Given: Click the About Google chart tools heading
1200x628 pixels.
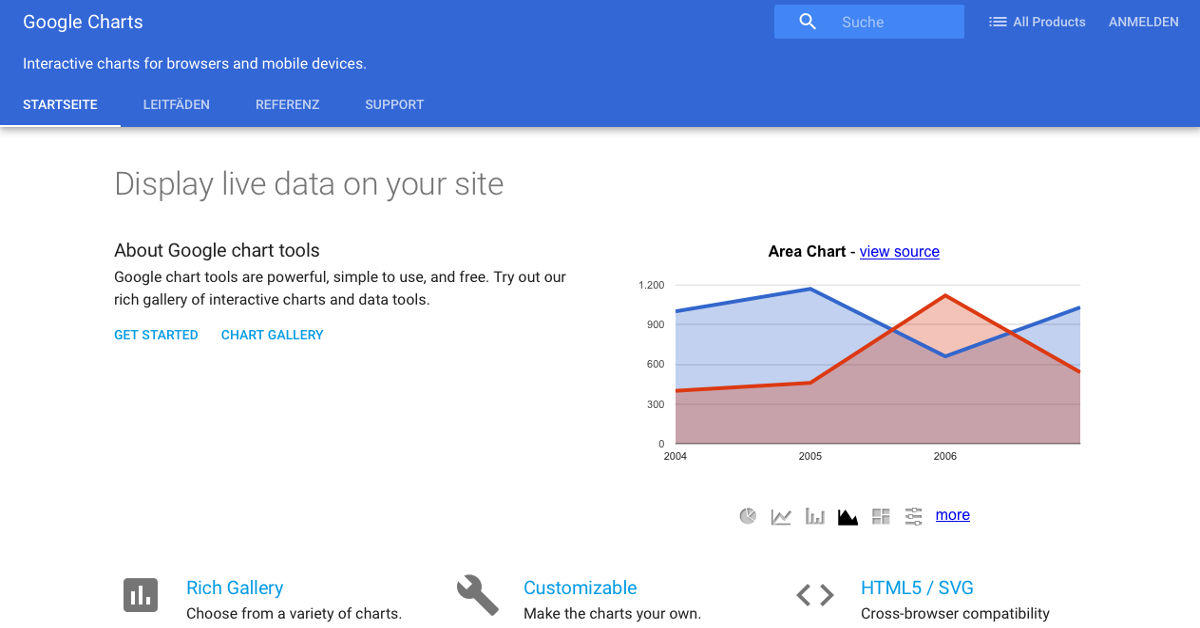Looking at the screenshot, I should (217, 251).
